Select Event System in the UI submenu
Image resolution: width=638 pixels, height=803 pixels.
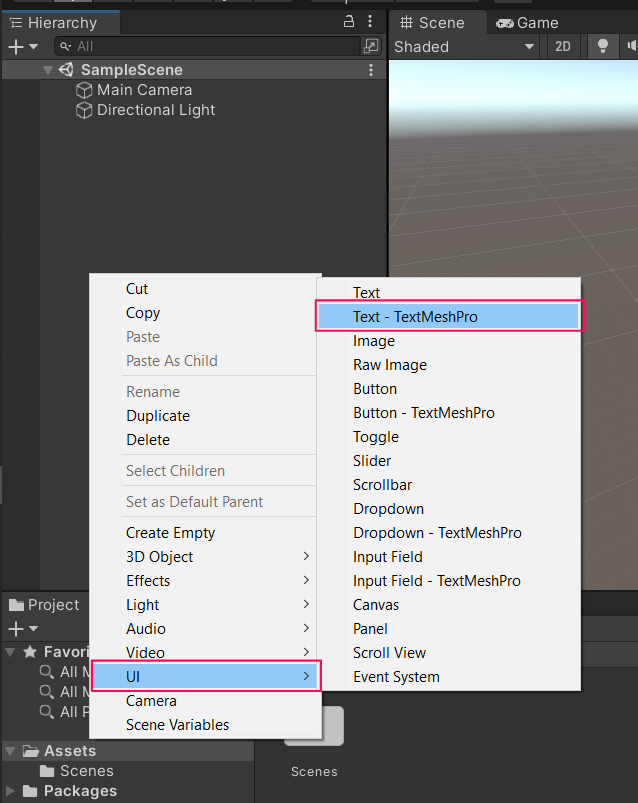click(449, 677)
